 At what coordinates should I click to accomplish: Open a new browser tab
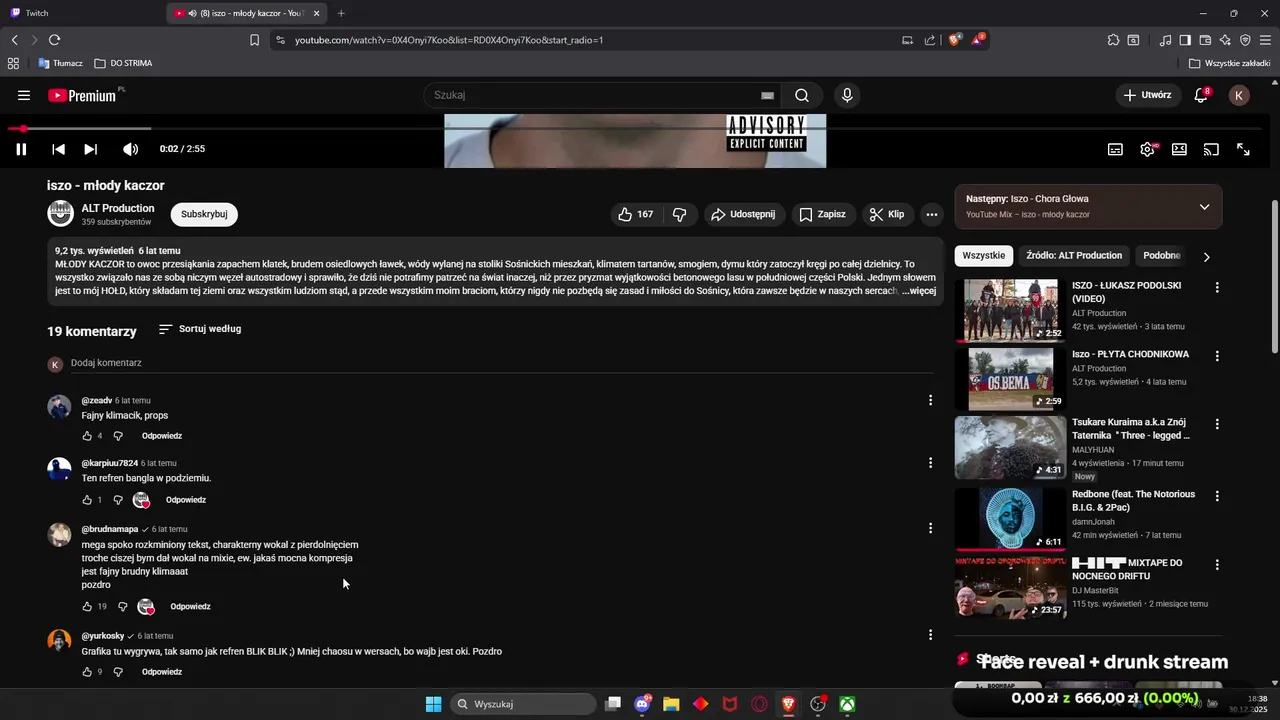point(341,13)
